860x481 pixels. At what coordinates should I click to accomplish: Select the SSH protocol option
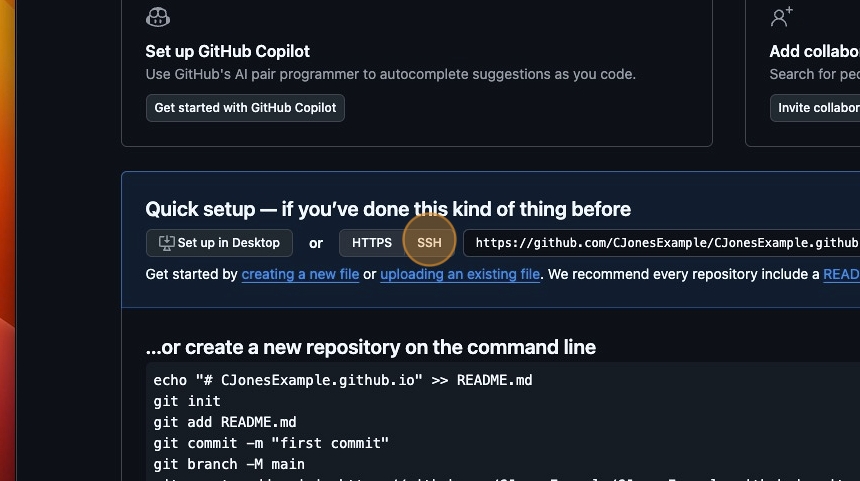click(x=429, y=243)
